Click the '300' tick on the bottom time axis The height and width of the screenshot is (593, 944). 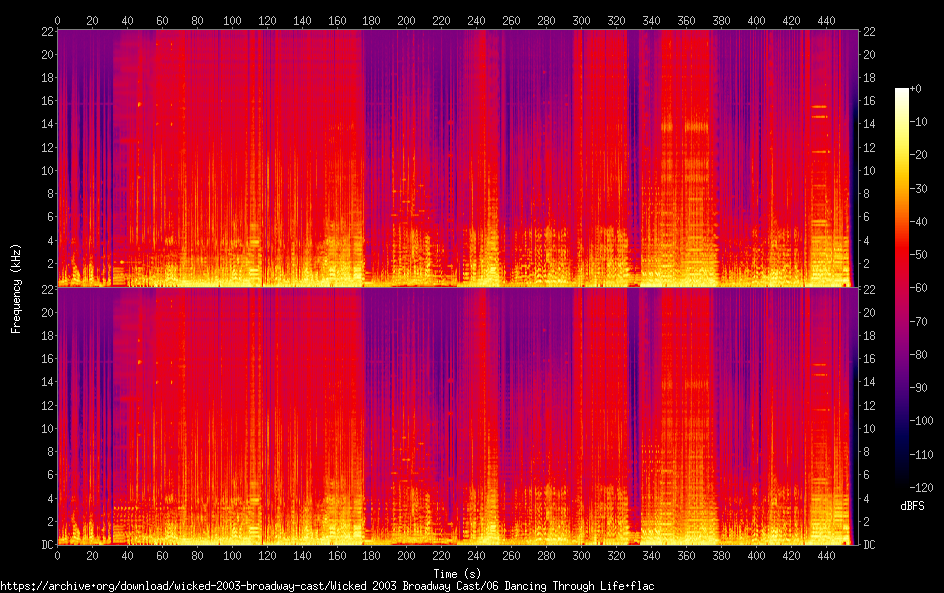click(x=581, y=556)
